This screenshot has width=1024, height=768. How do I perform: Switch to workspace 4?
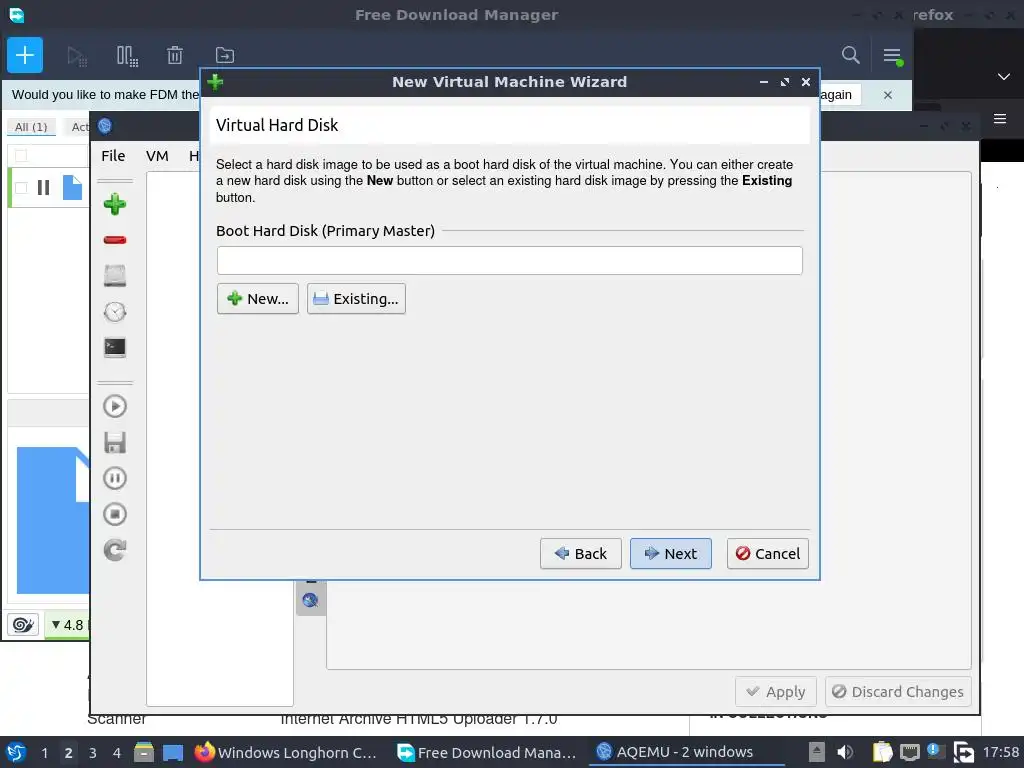117,752
